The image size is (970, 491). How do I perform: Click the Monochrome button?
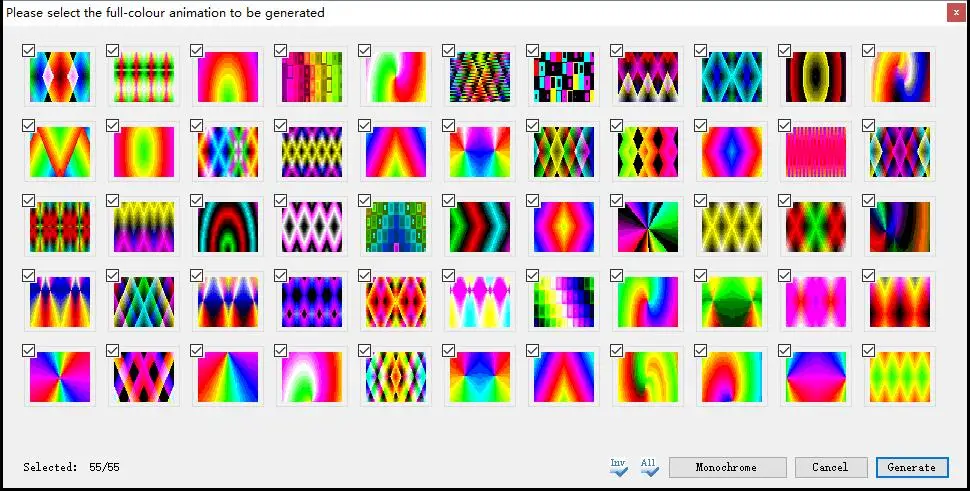tap(728, 468)
